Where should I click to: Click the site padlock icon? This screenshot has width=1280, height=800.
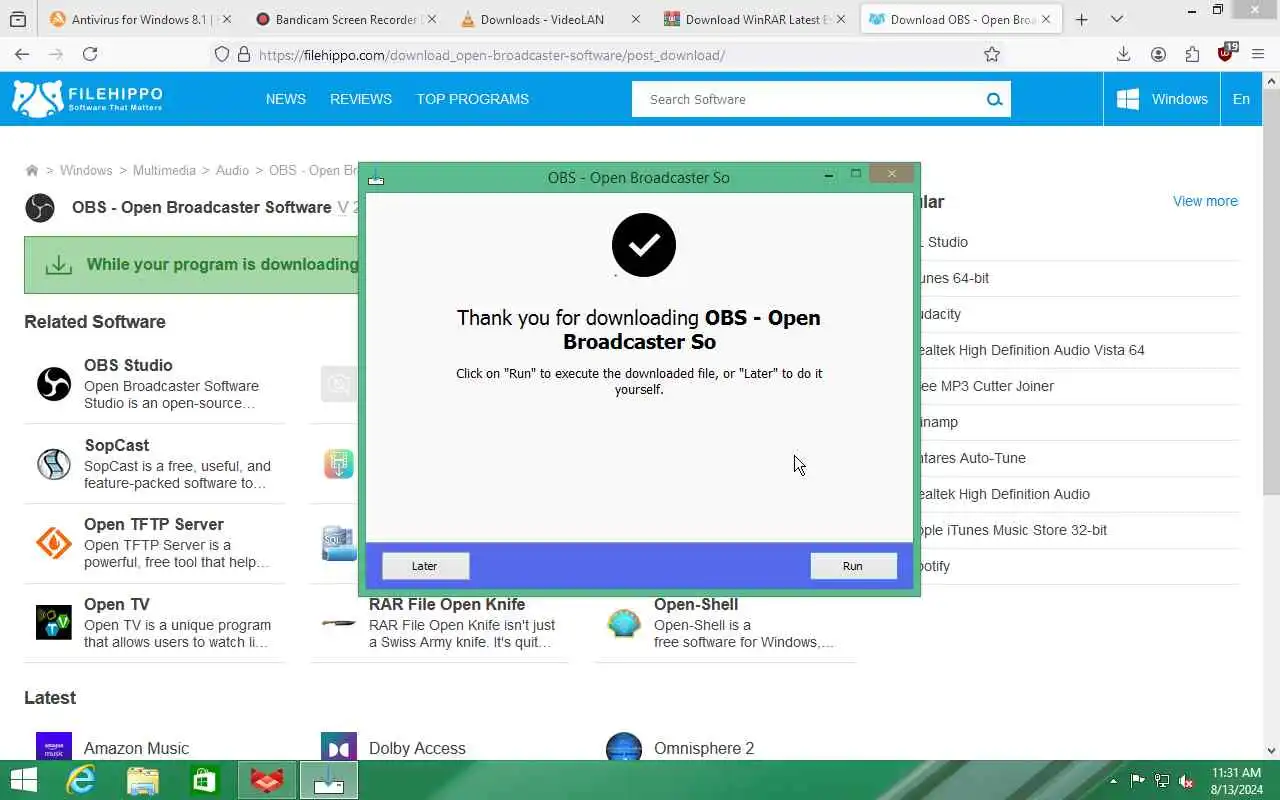pyautogui.click(x=242, y=55)
